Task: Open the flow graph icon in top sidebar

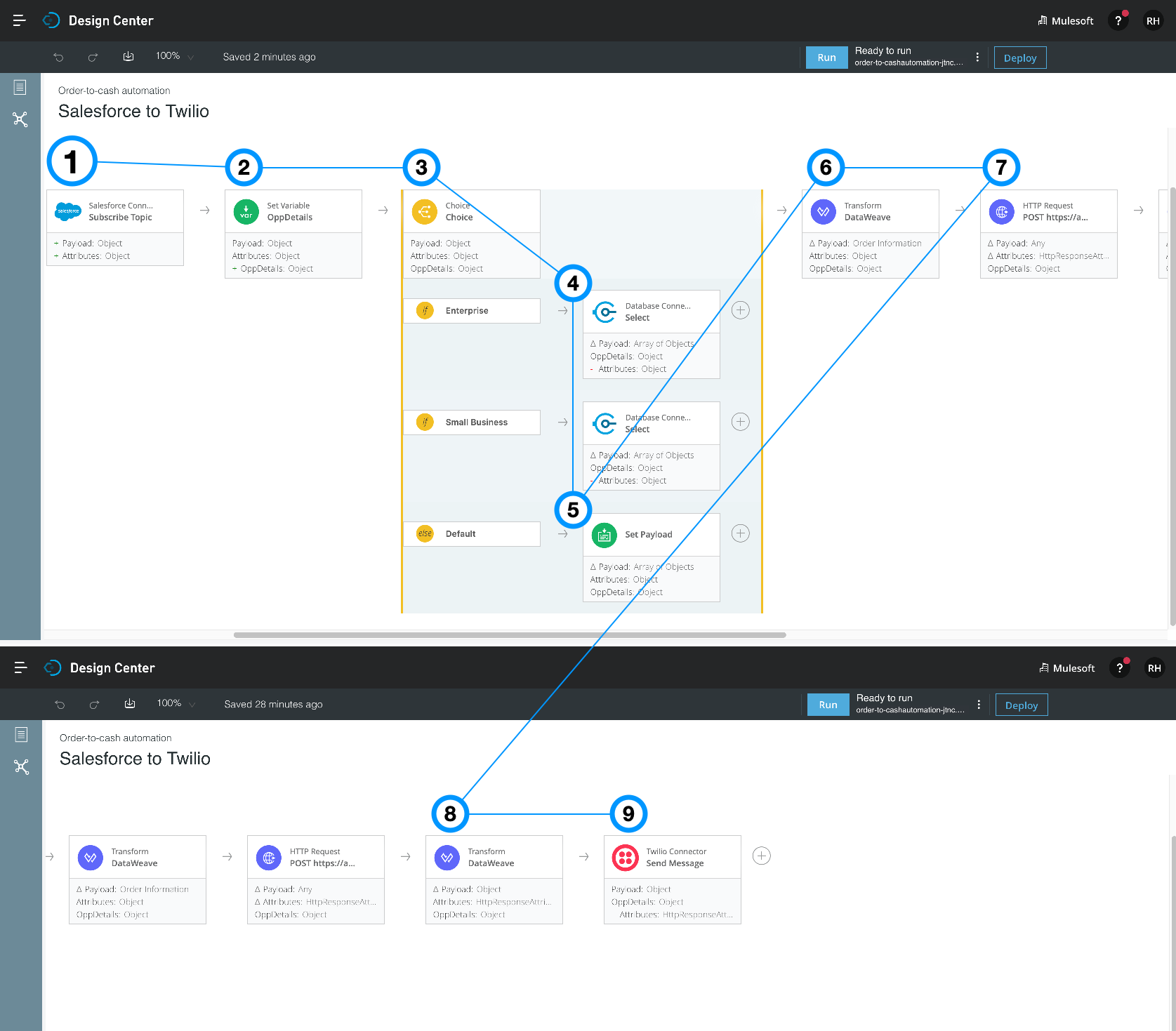Action: click(x=20, y=119)
